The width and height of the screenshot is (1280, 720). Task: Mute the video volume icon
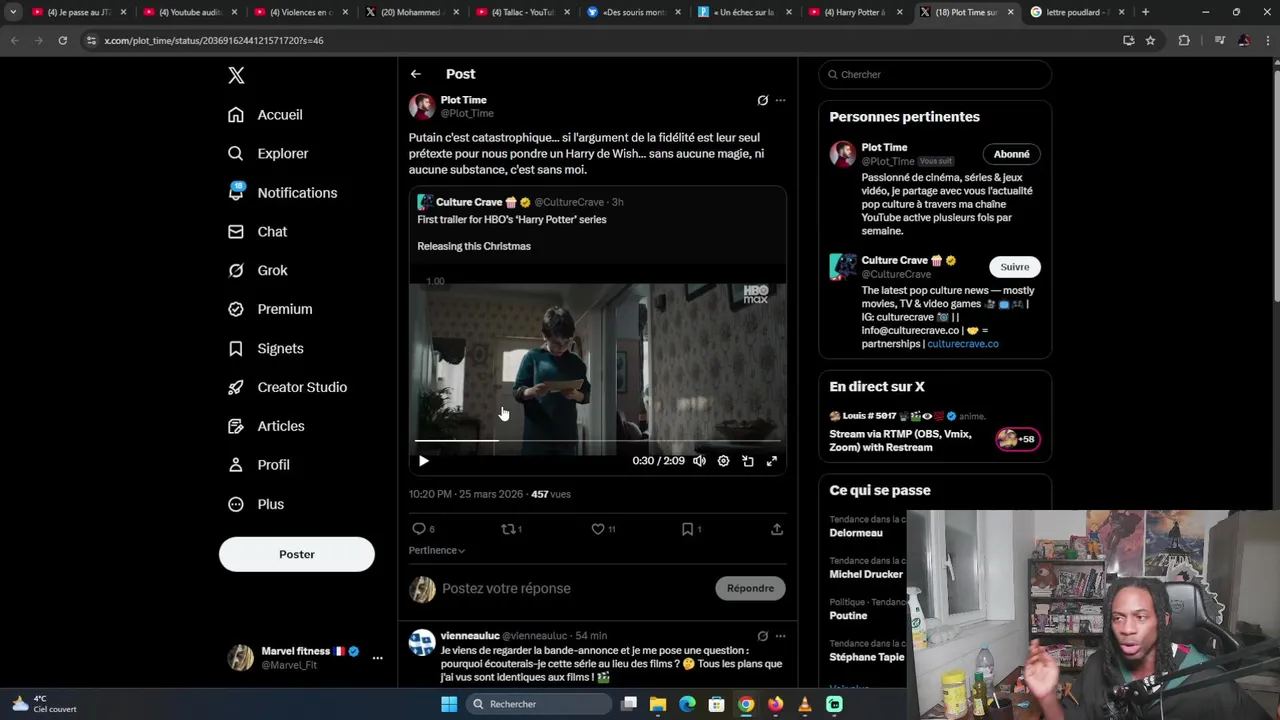[x=700, y=462]
